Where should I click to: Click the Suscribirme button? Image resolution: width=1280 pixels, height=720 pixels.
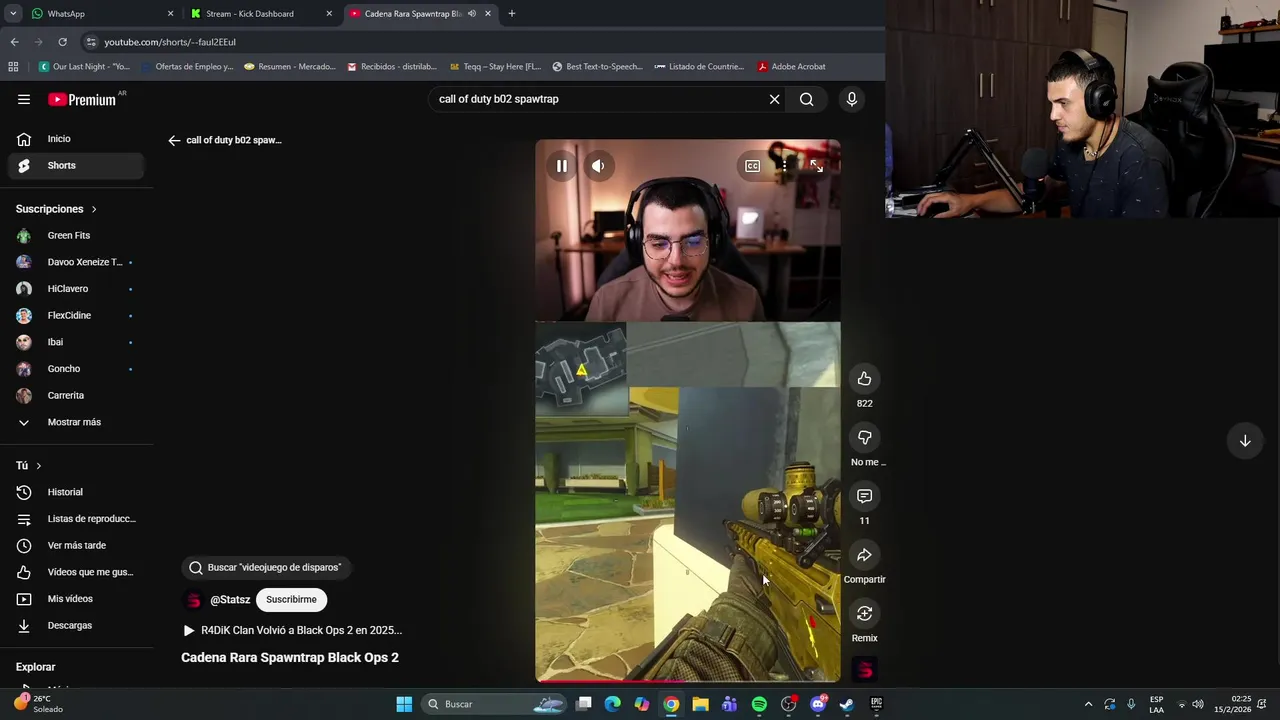click(291, 600)
